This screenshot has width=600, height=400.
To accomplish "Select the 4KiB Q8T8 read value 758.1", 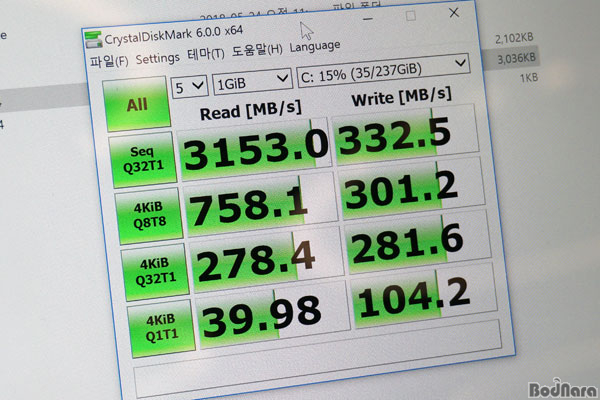I will pyautogui.click(x=260, y=205).
